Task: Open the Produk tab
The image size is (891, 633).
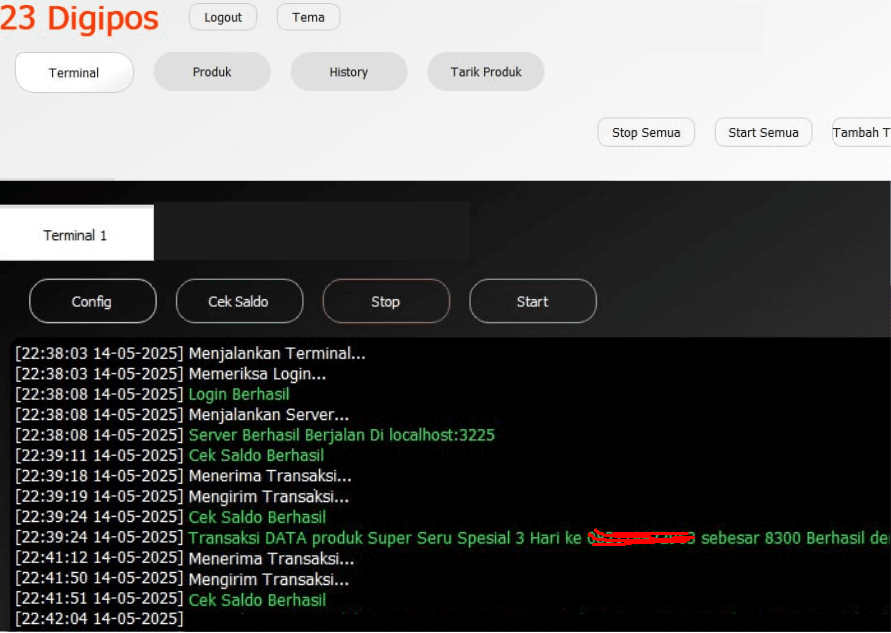Action: click(212, 72)
